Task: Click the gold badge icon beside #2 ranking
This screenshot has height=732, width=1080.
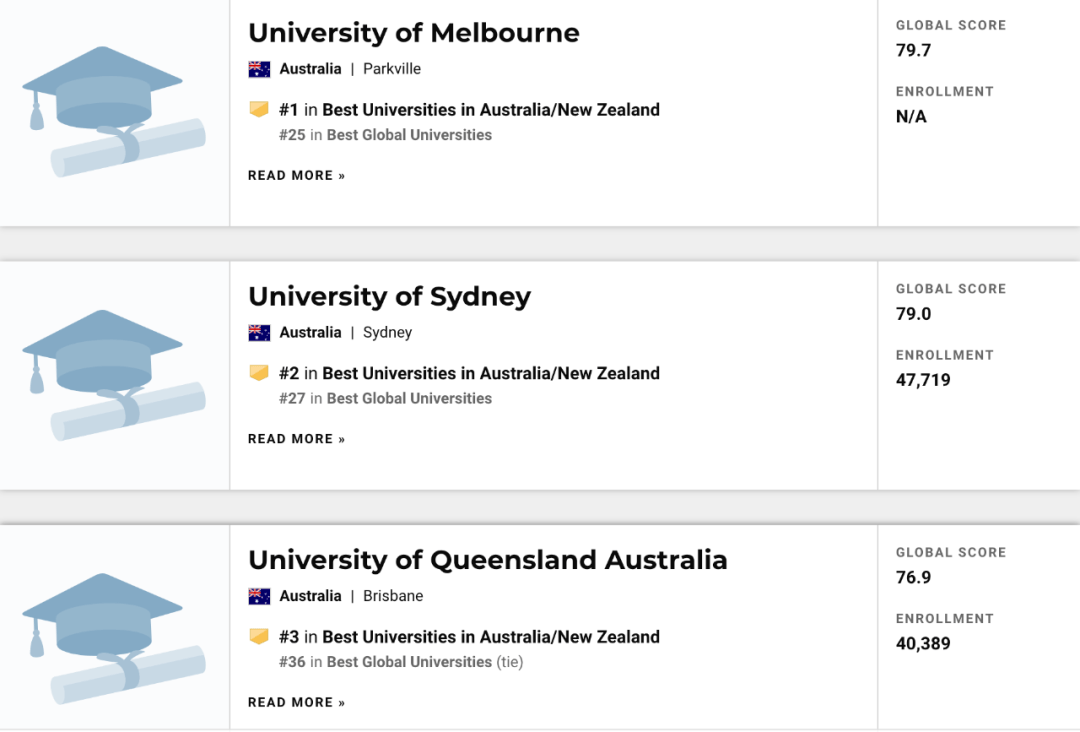Action: (x=259, y=373)
